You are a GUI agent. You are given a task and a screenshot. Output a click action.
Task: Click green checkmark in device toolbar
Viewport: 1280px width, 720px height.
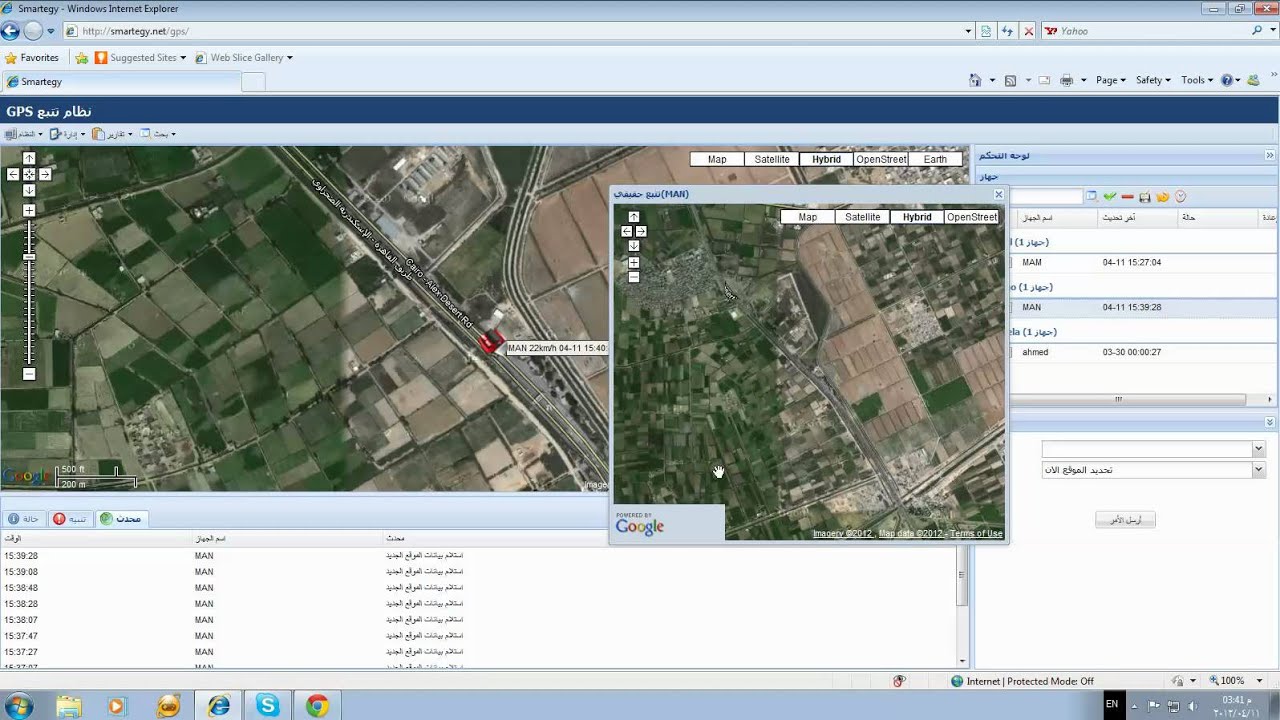pos(1109,197)
